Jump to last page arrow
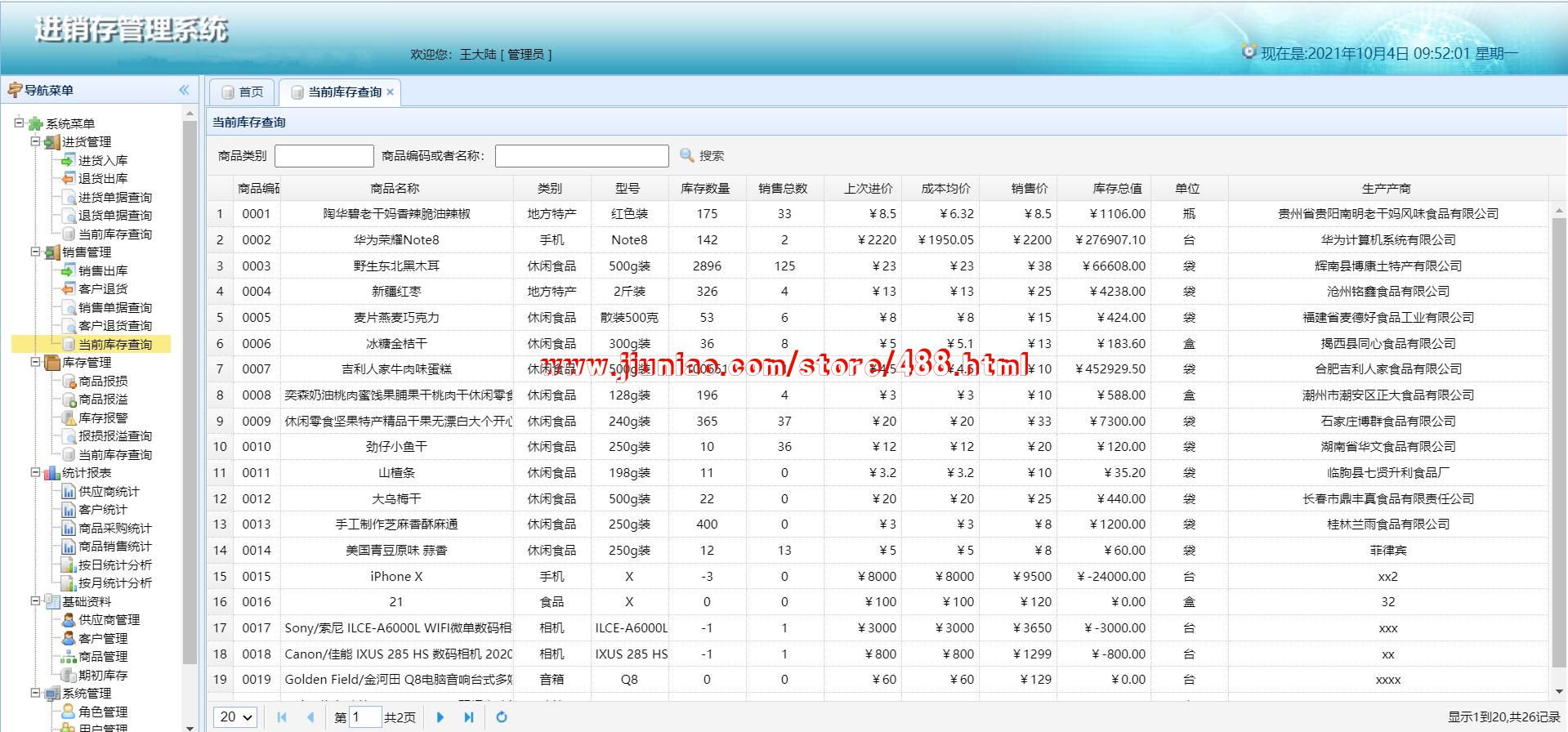1568x732 pixels. pos(469,717)
